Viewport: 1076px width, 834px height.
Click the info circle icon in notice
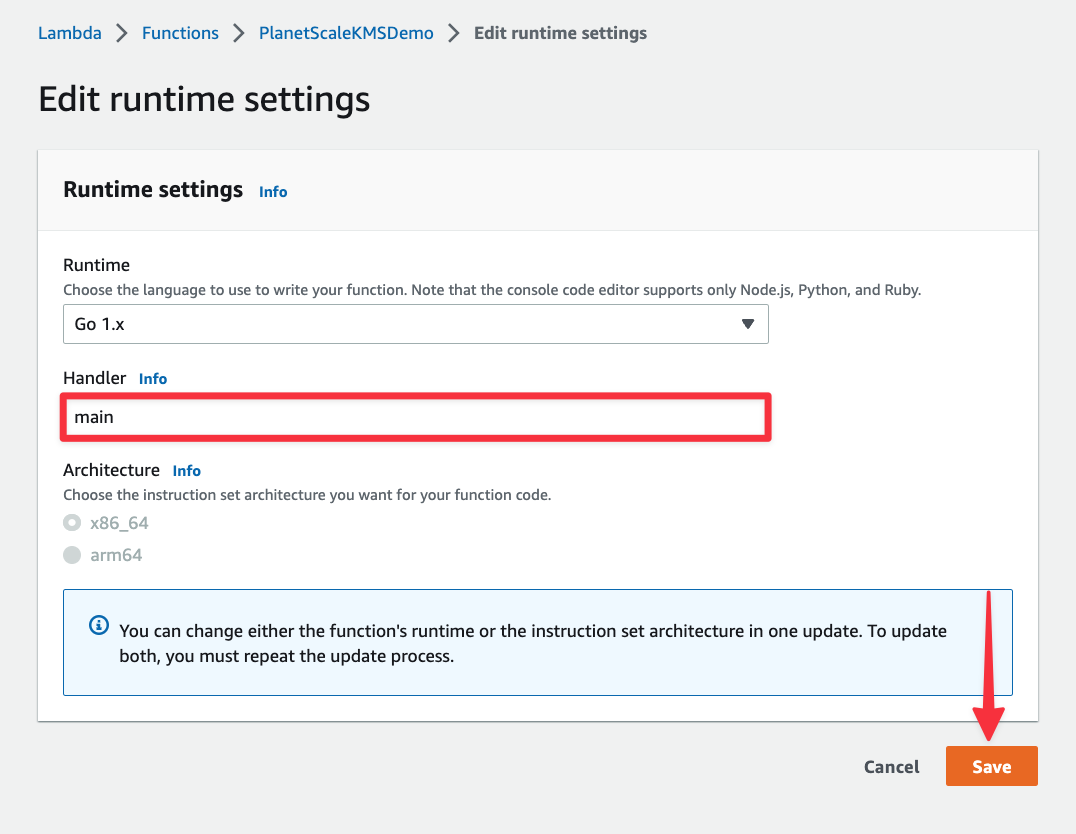(x=99, y=625)
